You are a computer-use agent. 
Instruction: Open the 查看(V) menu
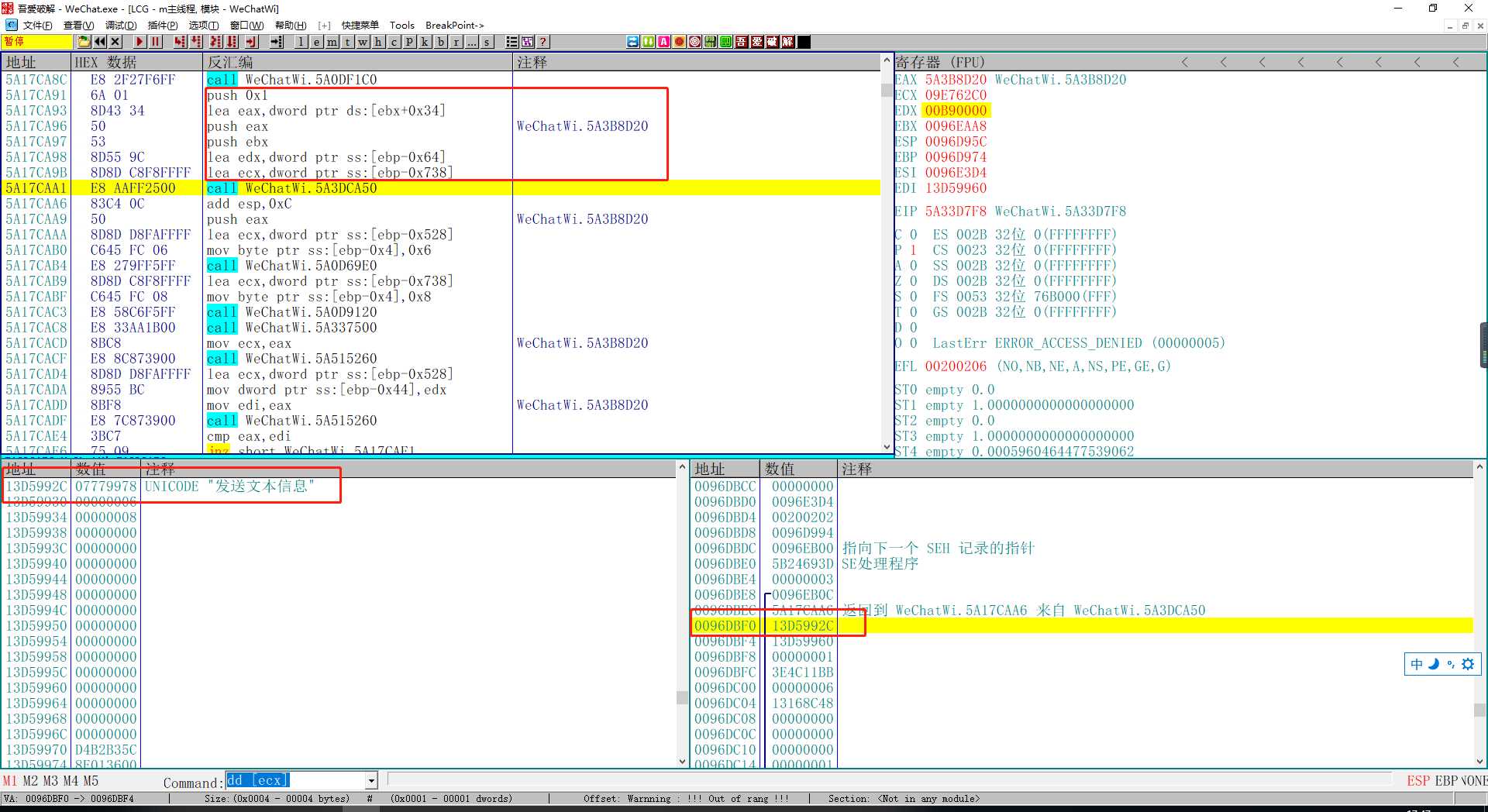click(78, 26)
